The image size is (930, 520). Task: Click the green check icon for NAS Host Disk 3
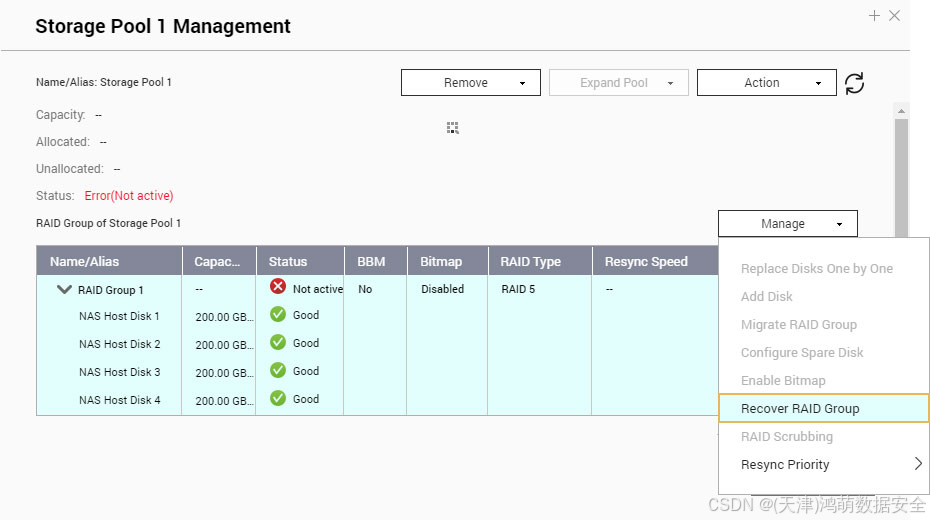(278, 371)
